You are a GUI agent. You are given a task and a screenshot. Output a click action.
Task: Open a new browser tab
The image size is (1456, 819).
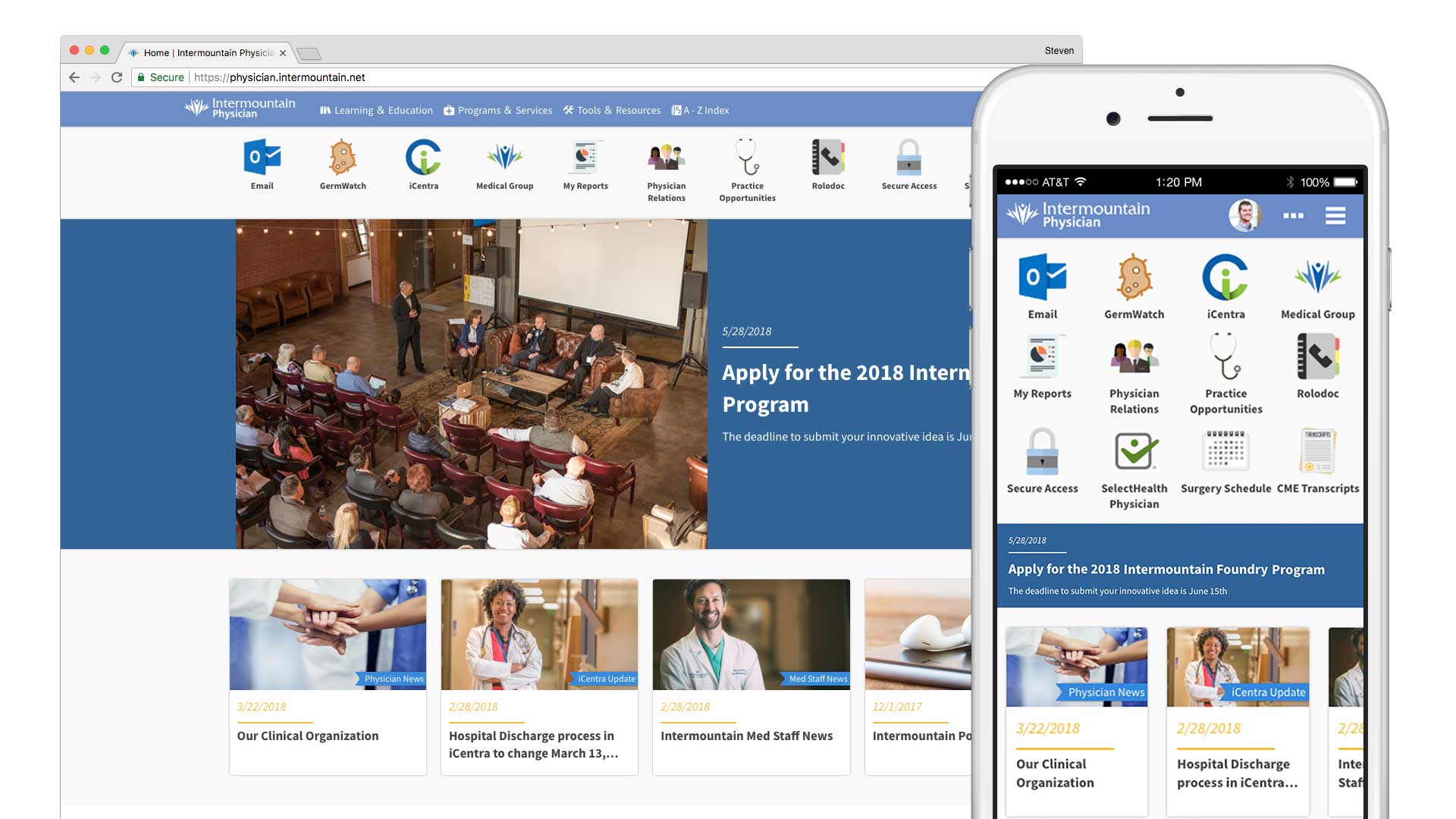[309, 53]
